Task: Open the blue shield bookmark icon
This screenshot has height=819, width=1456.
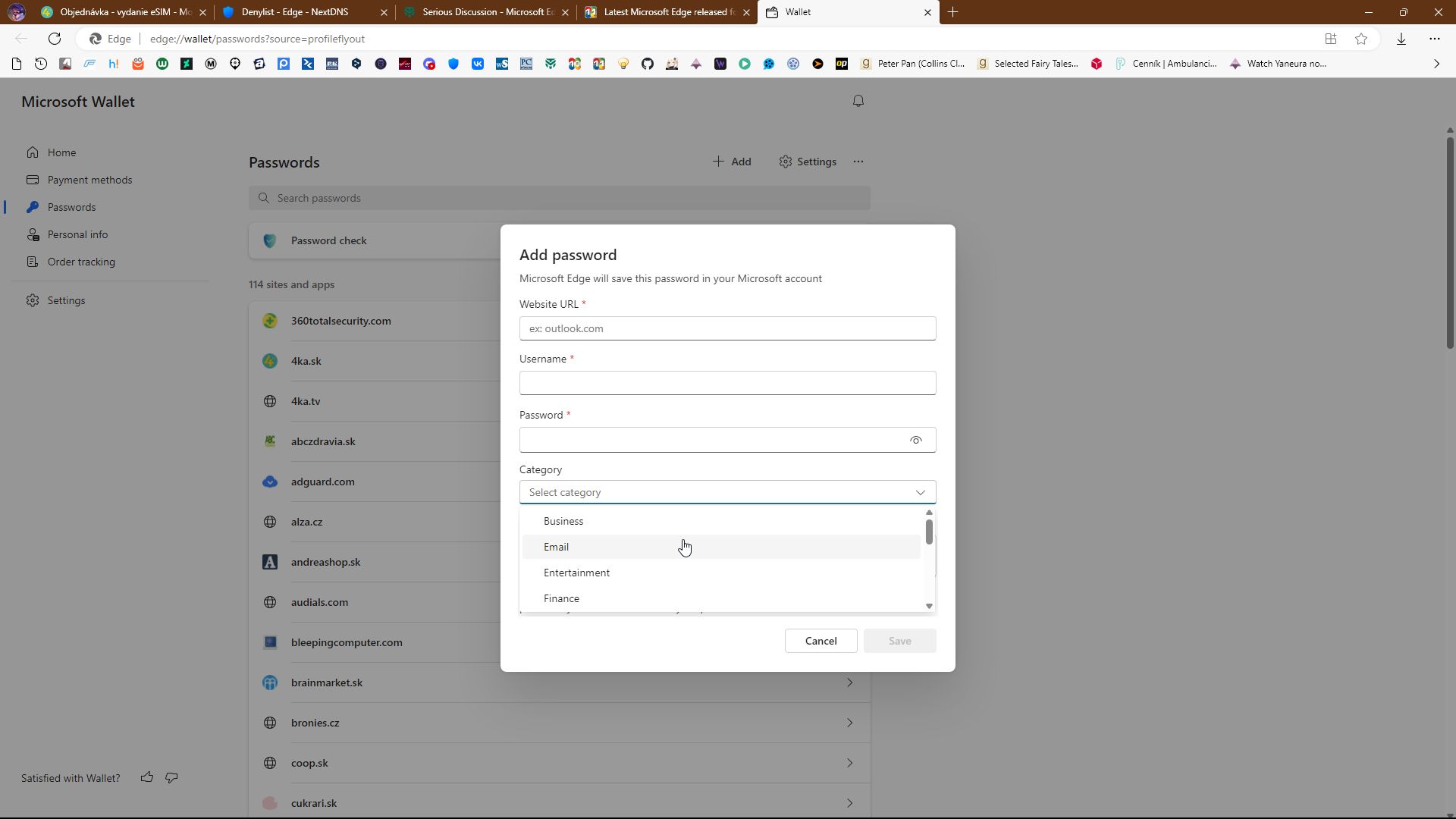Action: [453, 64]
